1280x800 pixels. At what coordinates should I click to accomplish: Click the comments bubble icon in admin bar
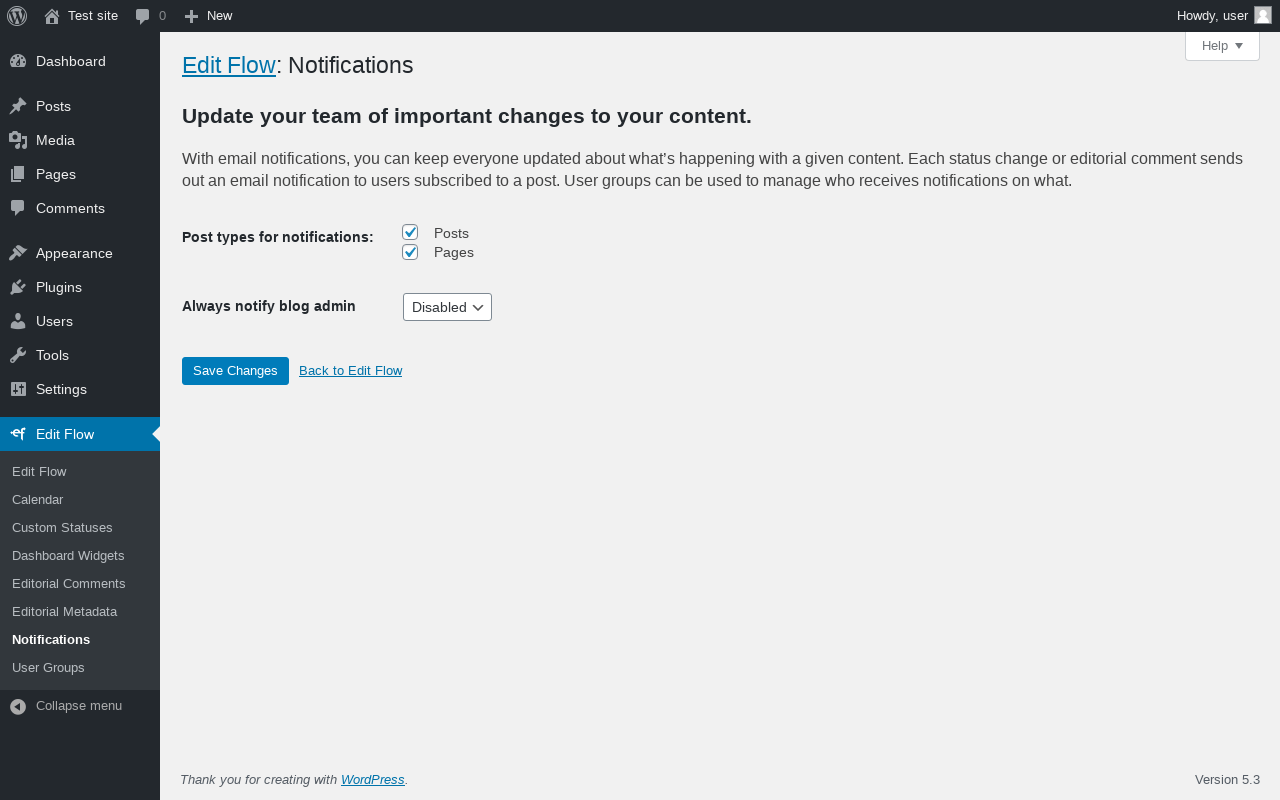click(x=143, y=16)
